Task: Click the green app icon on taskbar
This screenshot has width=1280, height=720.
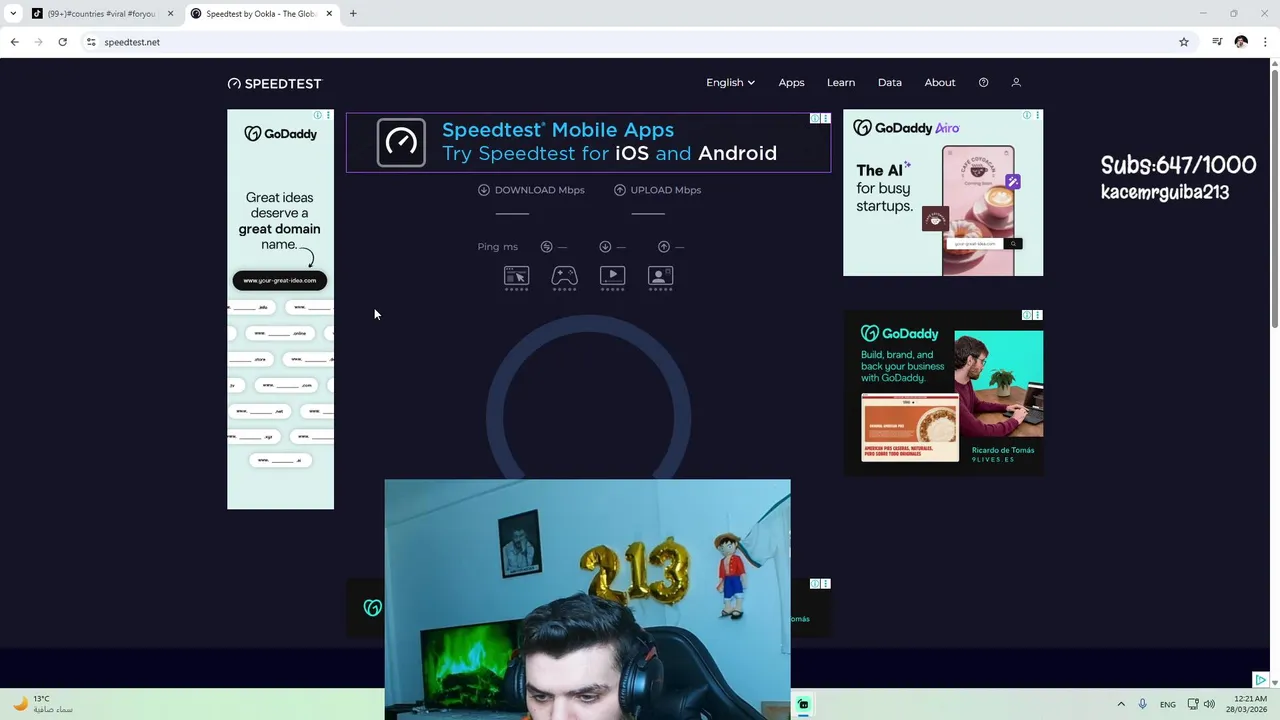Action: tap(803, 704)
